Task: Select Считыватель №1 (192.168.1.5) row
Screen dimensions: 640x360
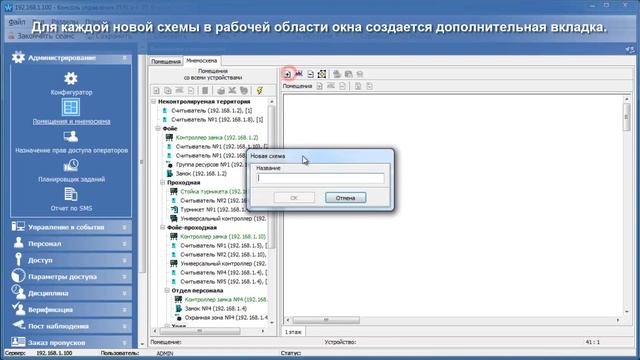Action: [224, 245]
